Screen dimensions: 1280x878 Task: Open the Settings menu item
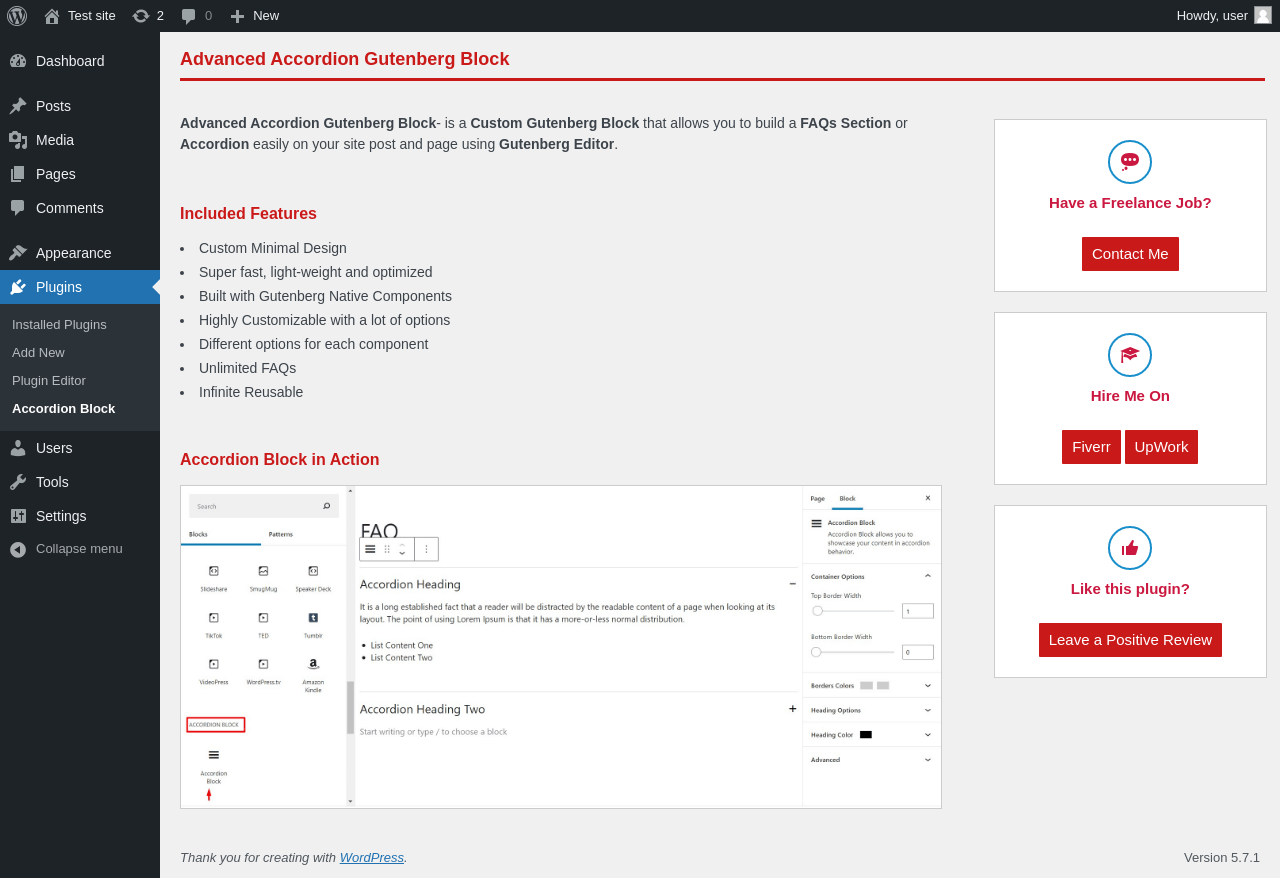click(80, 516)
